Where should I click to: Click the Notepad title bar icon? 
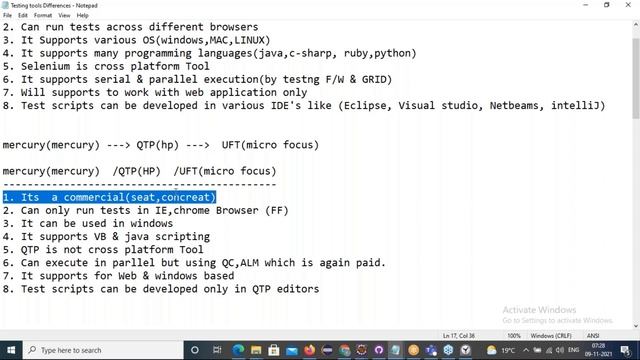pos(5,5)
